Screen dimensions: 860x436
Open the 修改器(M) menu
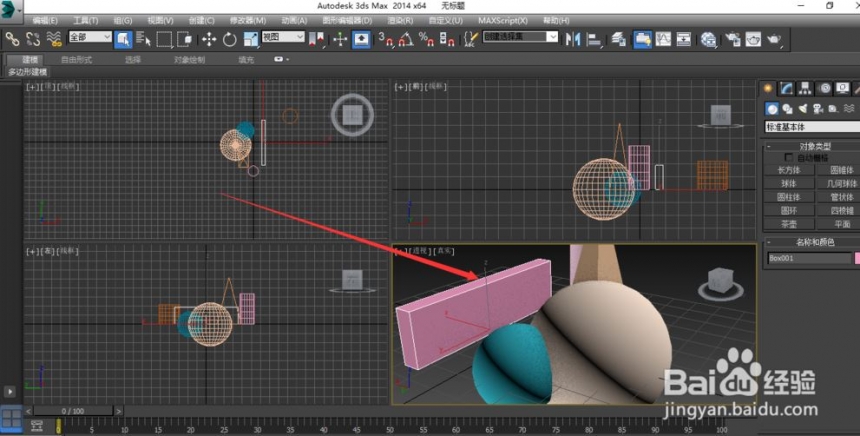click(247, 20)
